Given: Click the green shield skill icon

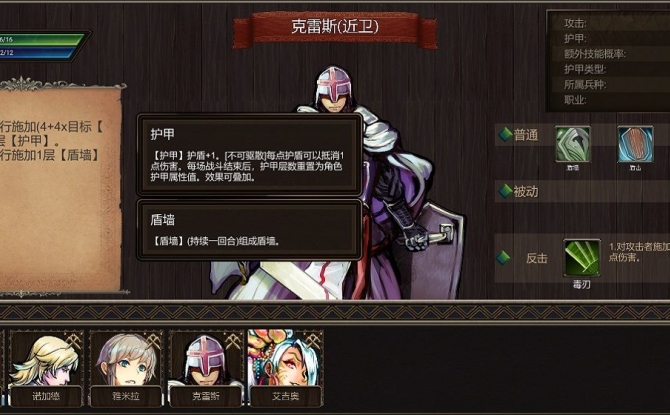Looking at the screenshot, I should (x=573, y=144).
